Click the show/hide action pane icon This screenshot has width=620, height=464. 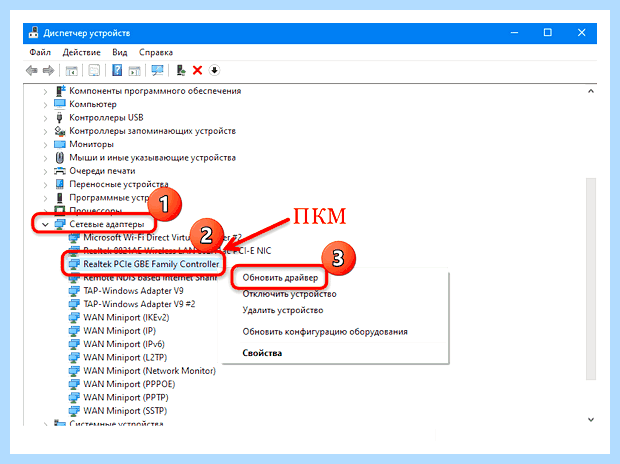pyautogui.click(x=134, y=70)
